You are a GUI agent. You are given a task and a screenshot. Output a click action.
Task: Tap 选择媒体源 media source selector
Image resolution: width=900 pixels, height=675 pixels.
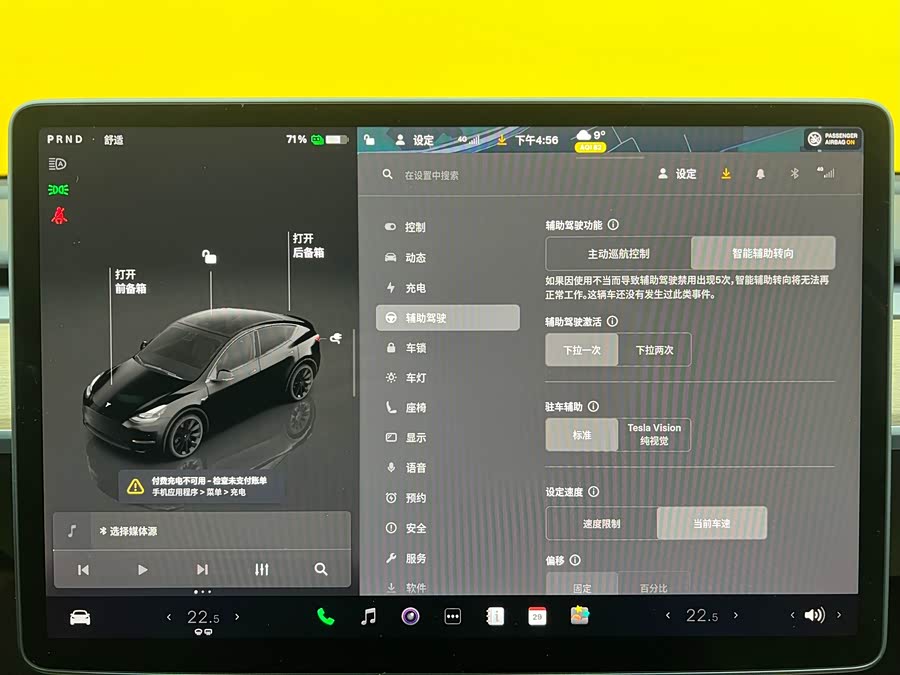coord(201,531)
